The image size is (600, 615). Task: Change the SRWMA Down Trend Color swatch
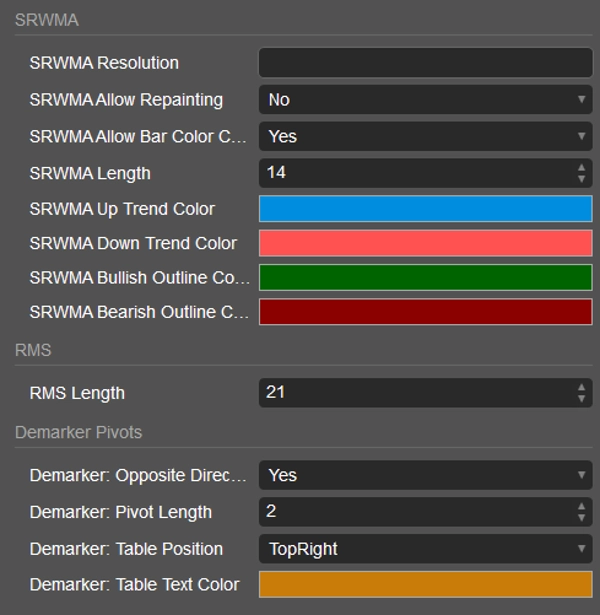425,243
